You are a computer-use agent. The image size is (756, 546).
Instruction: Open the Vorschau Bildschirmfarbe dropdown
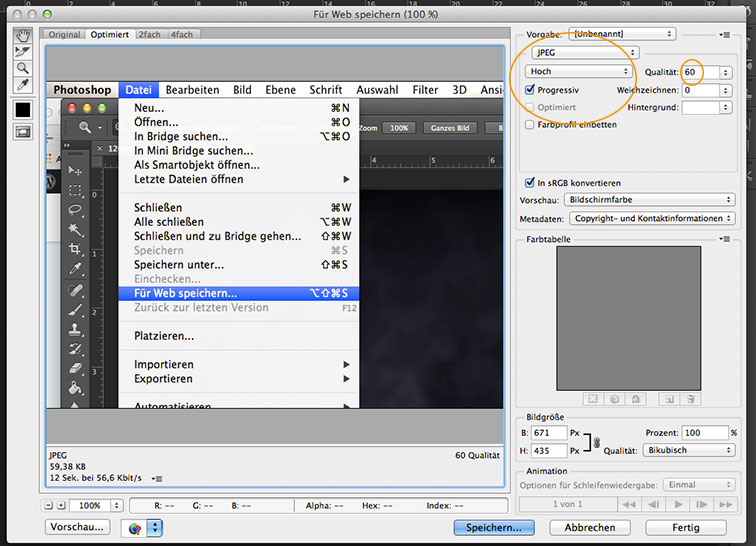(649, 200)
